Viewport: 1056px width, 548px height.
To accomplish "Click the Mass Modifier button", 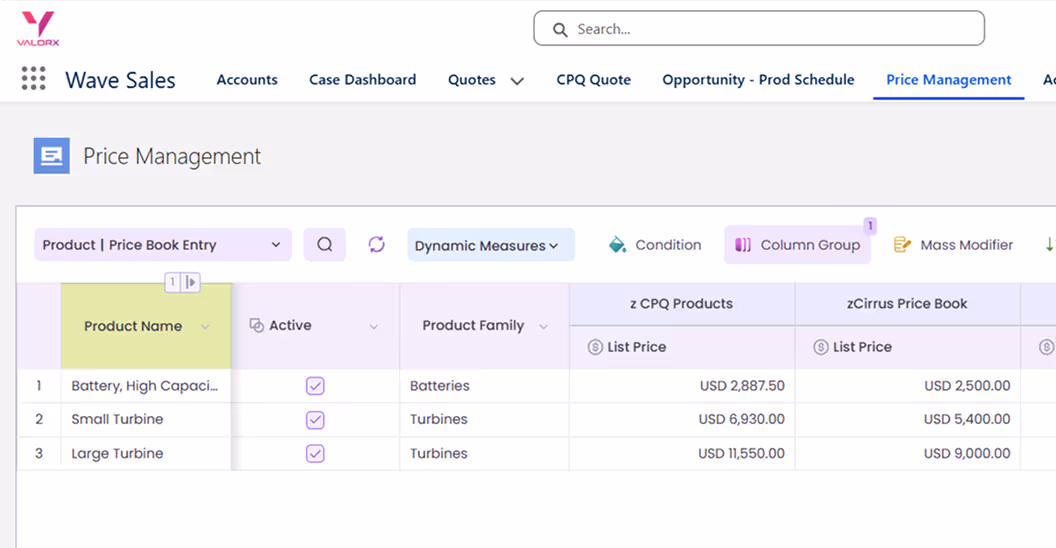I will tap(953, 245).
